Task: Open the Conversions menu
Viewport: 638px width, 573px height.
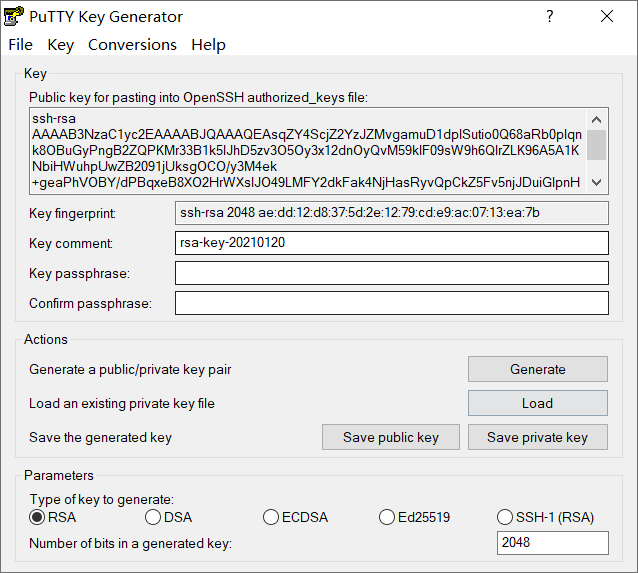Action: [132, 45]
